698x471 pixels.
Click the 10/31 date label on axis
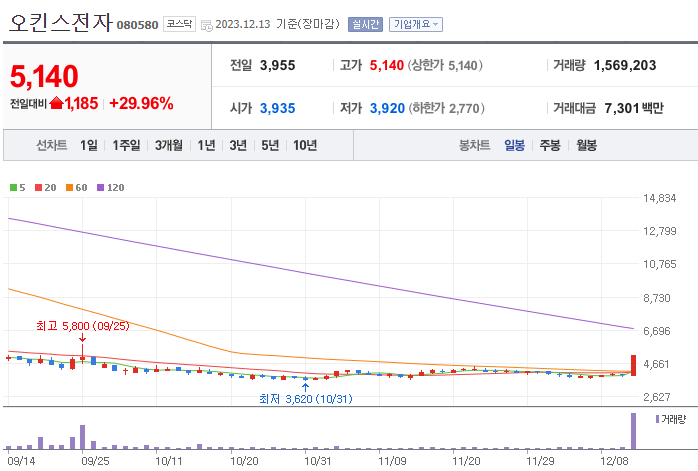click(x=317, y=461)
